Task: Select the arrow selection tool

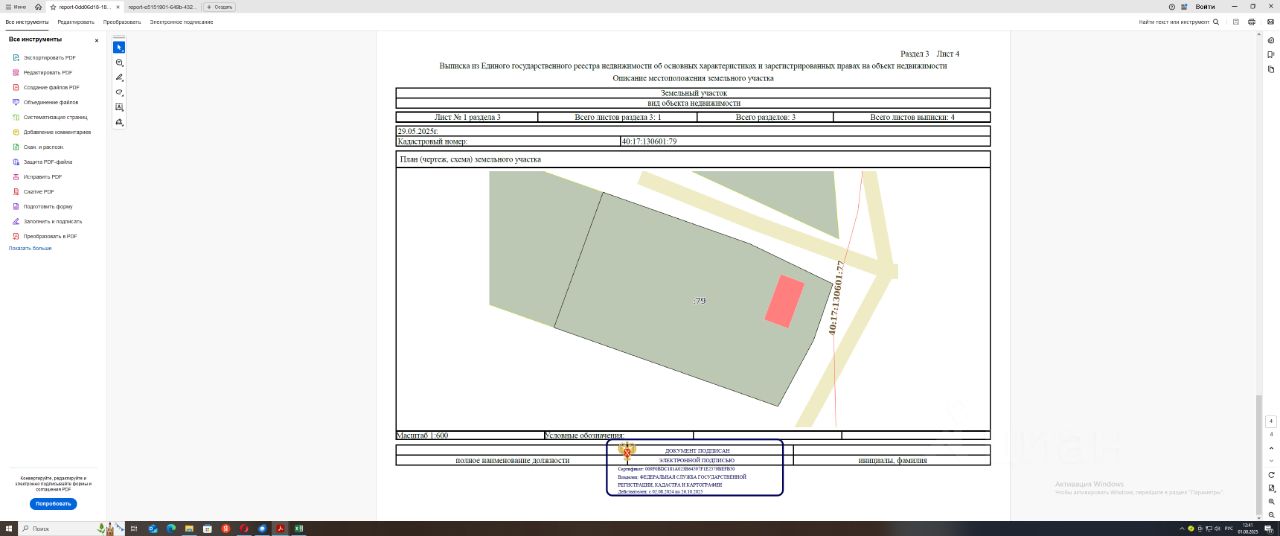Action: pyautogui.click(x=120, y=47)
